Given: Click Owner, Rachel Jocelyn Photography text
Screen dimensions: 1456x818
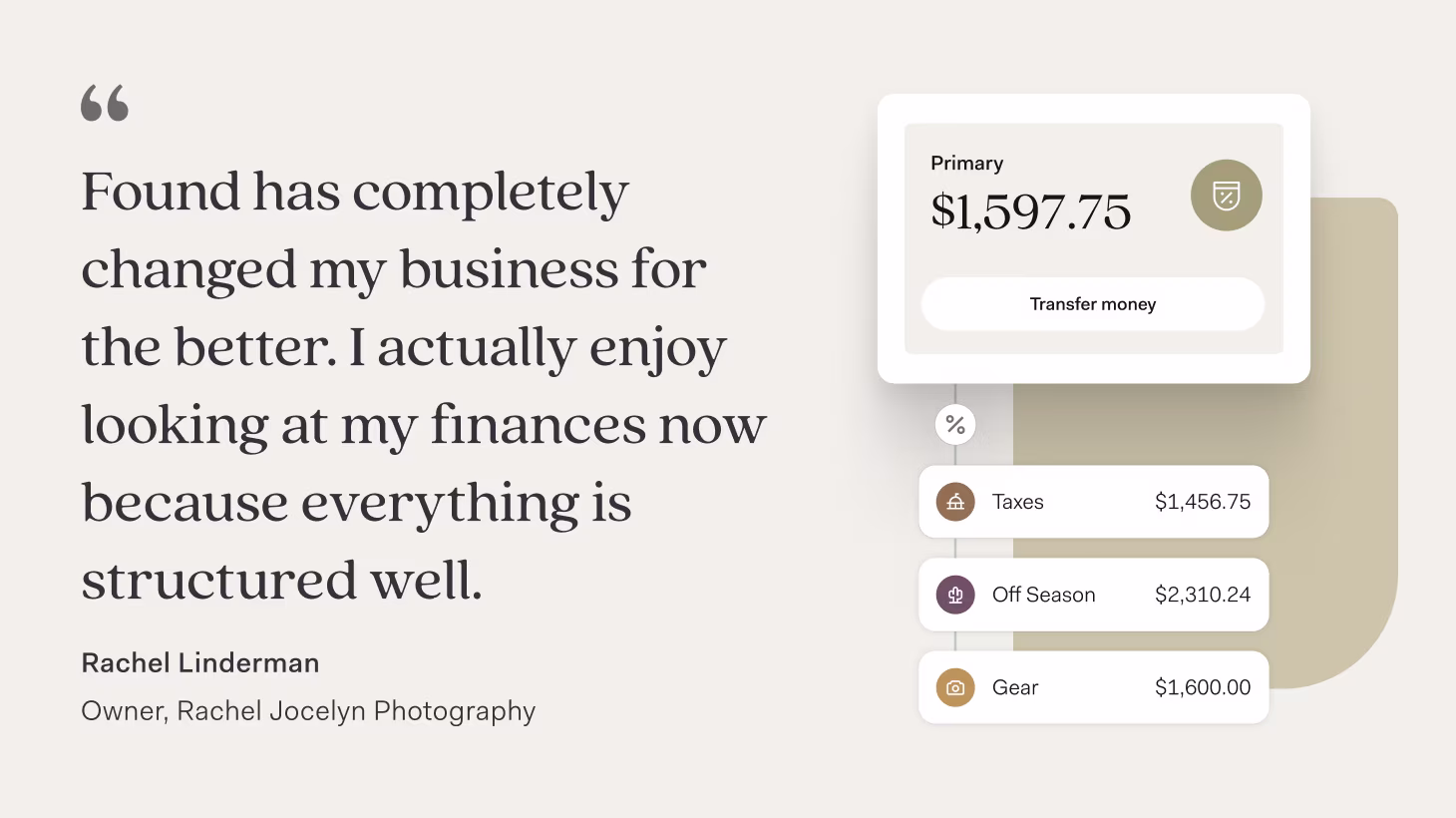Looking at the screenshot, I should (308, 711).
